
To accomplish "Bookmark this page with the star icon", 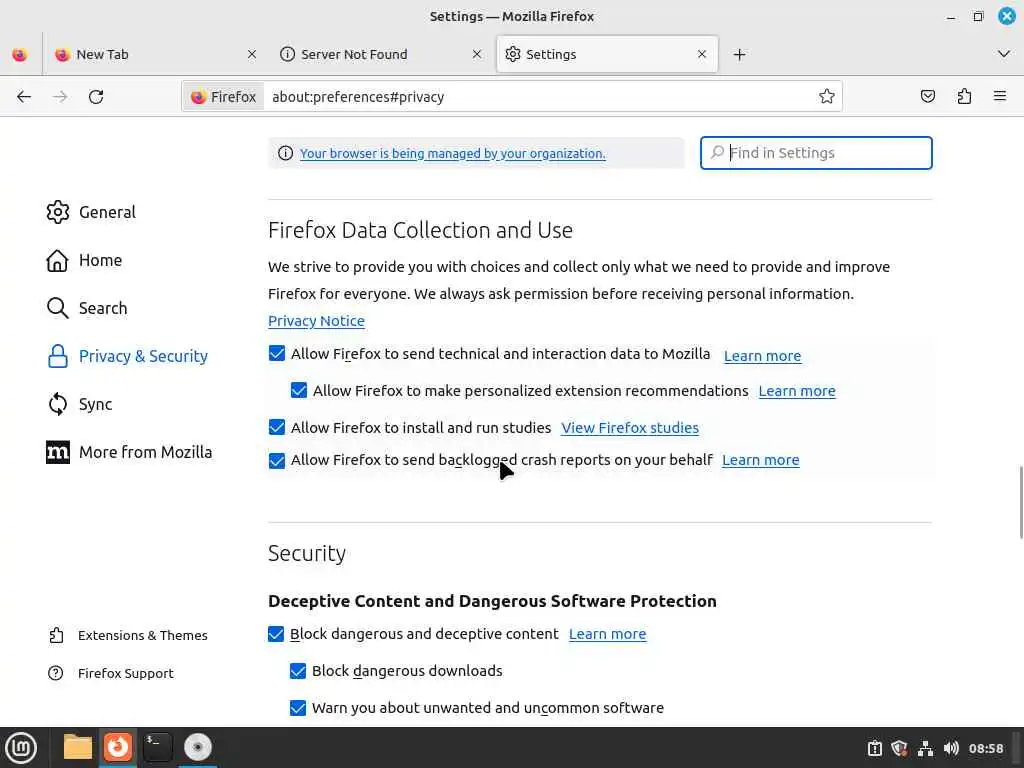I will tap(827, 97).
